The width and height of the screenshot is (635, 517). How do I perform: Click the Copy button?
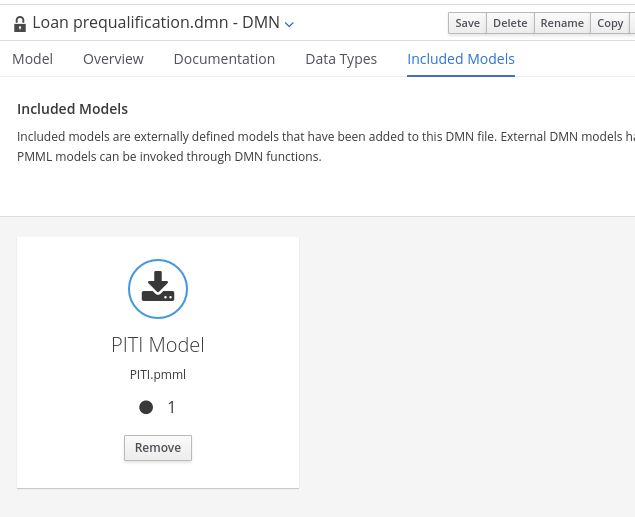(x=610, y=23)
